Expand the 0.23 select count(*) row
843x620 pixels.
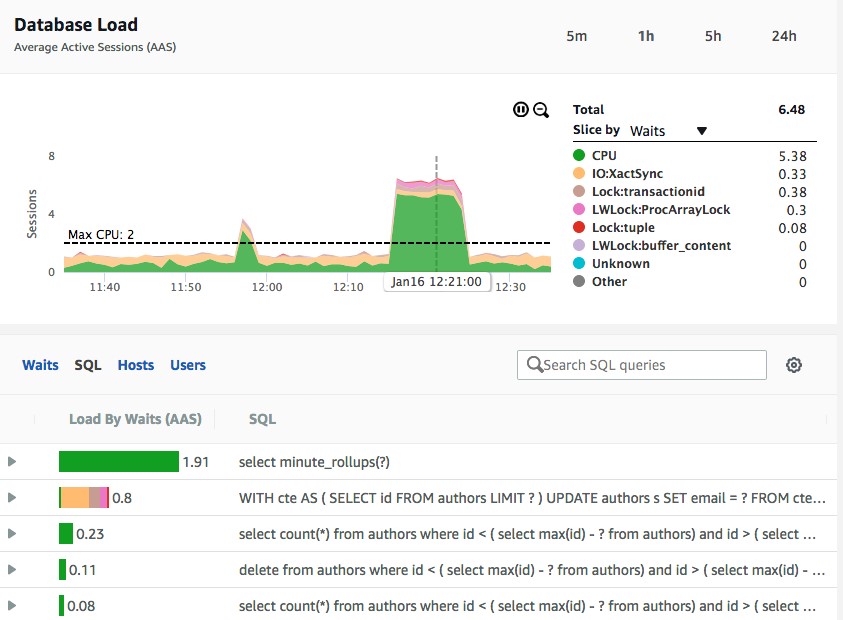click(12, 533)
